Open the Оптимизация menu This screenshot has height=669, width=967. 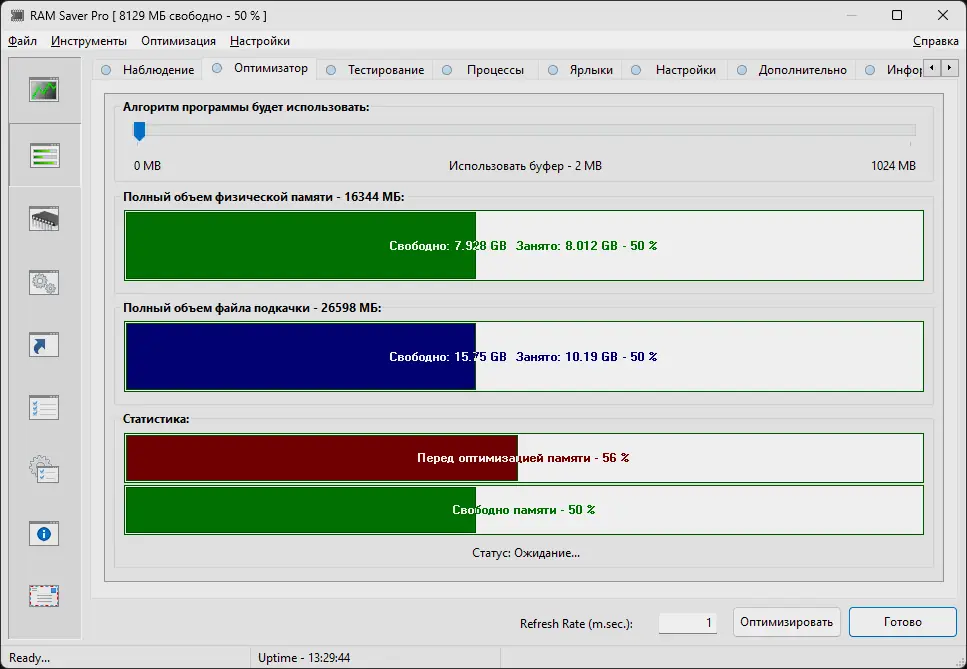pyautogui.click(x=180, y=41)
